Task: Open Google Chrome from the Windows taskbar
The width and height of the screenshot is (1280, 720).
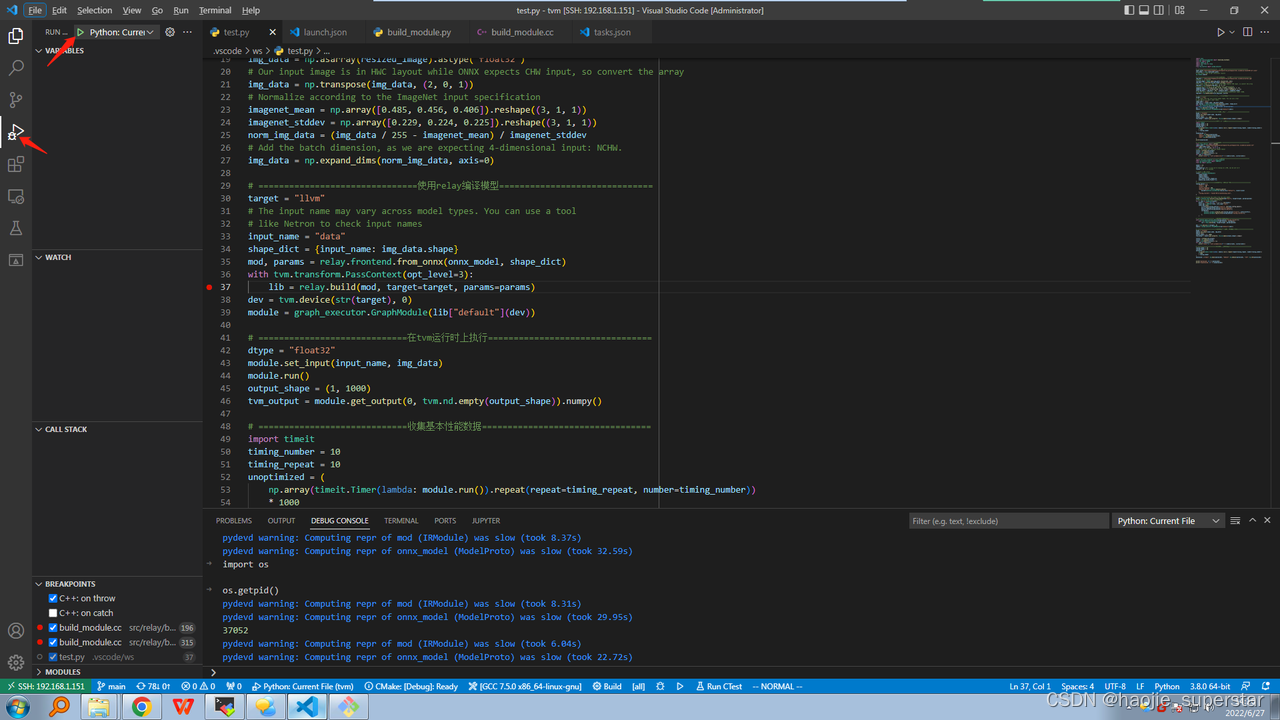Action: pos(141,706)
